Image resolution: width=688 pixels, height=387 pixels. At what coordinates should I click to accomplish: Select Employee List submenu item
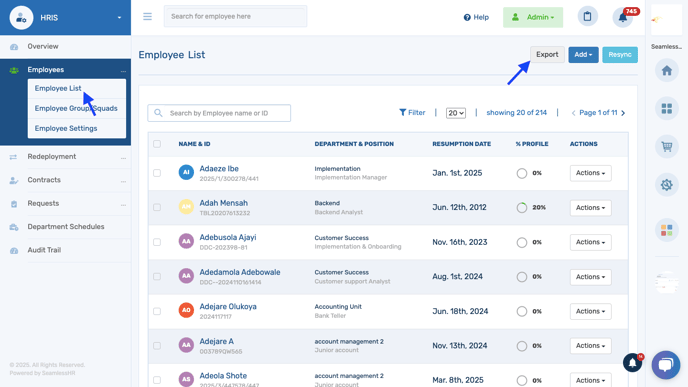pyautogui.click(x=58, y=88)
